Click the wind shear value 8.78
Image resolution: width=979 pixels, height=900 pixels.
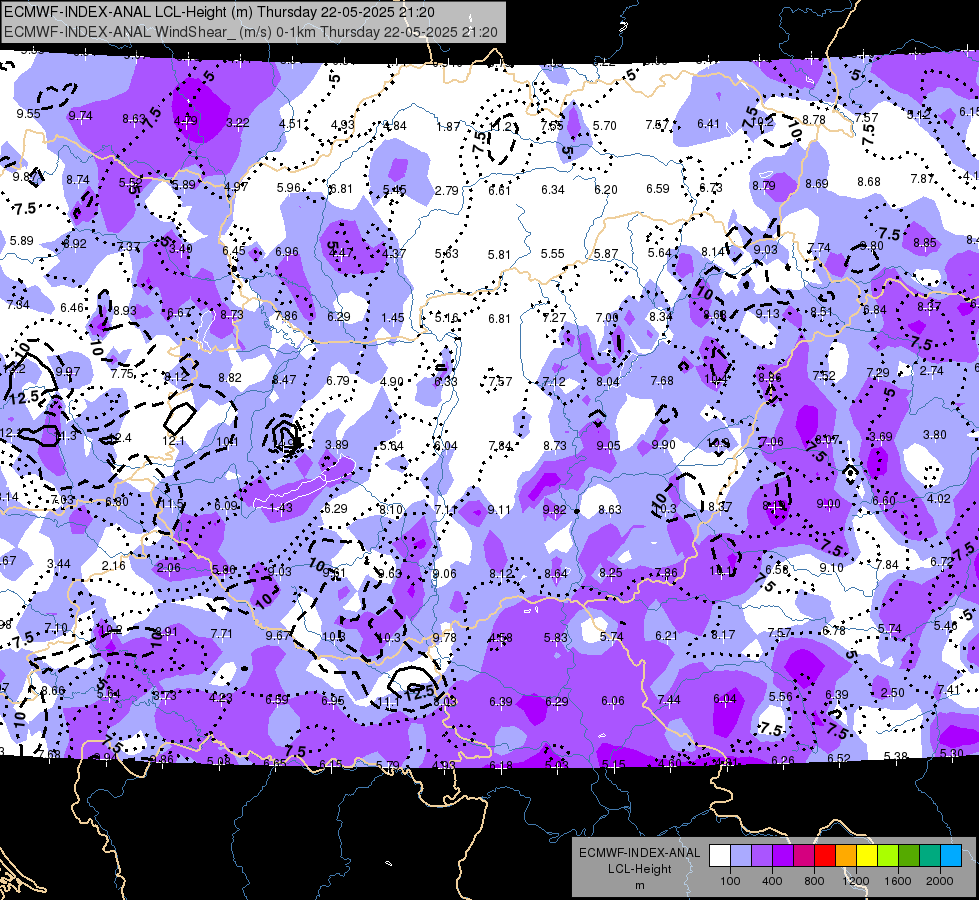pyautogui.click(x=814, y=120)
